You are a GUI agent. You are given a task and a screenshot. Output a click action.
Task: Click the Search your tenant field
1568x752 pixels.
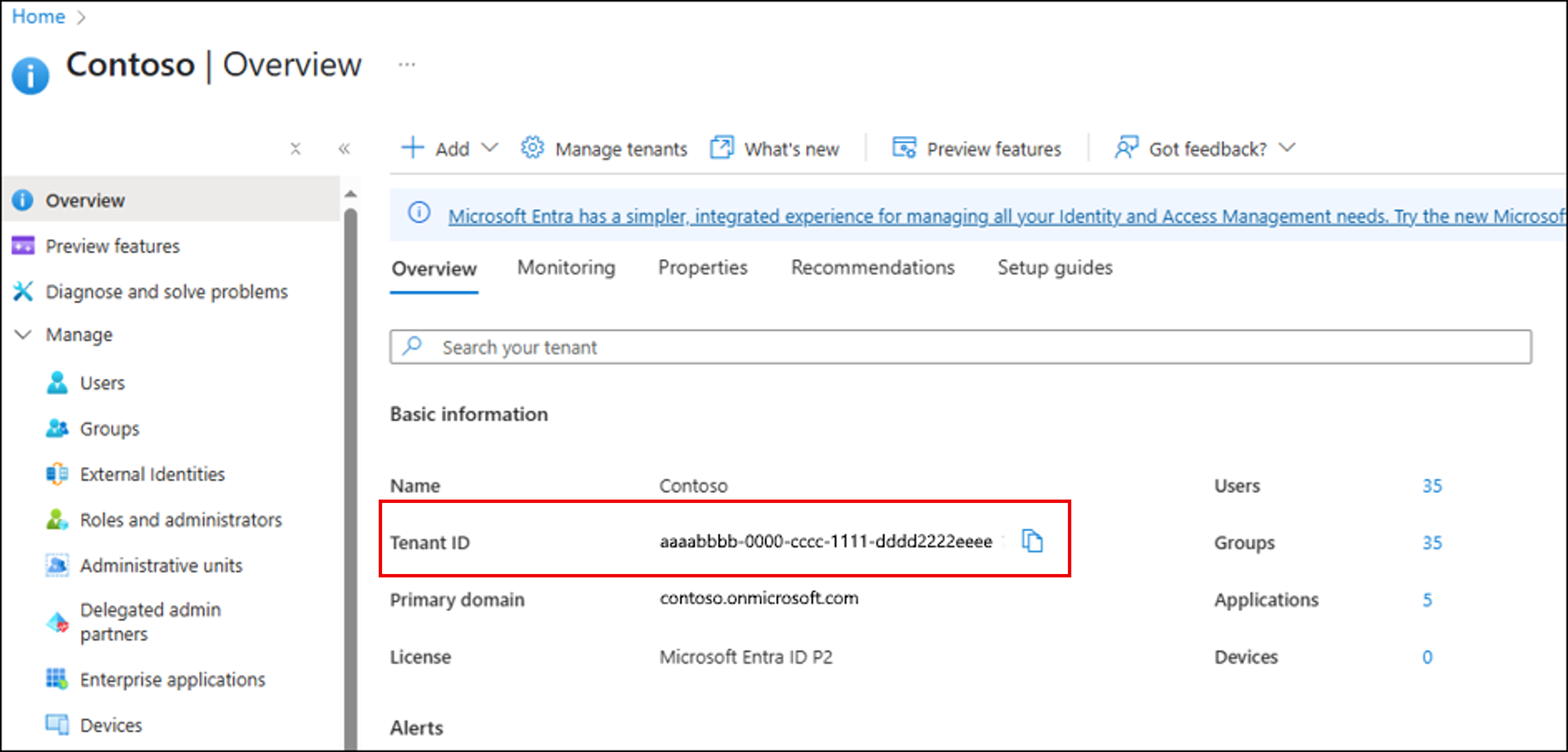pos(961,347)
